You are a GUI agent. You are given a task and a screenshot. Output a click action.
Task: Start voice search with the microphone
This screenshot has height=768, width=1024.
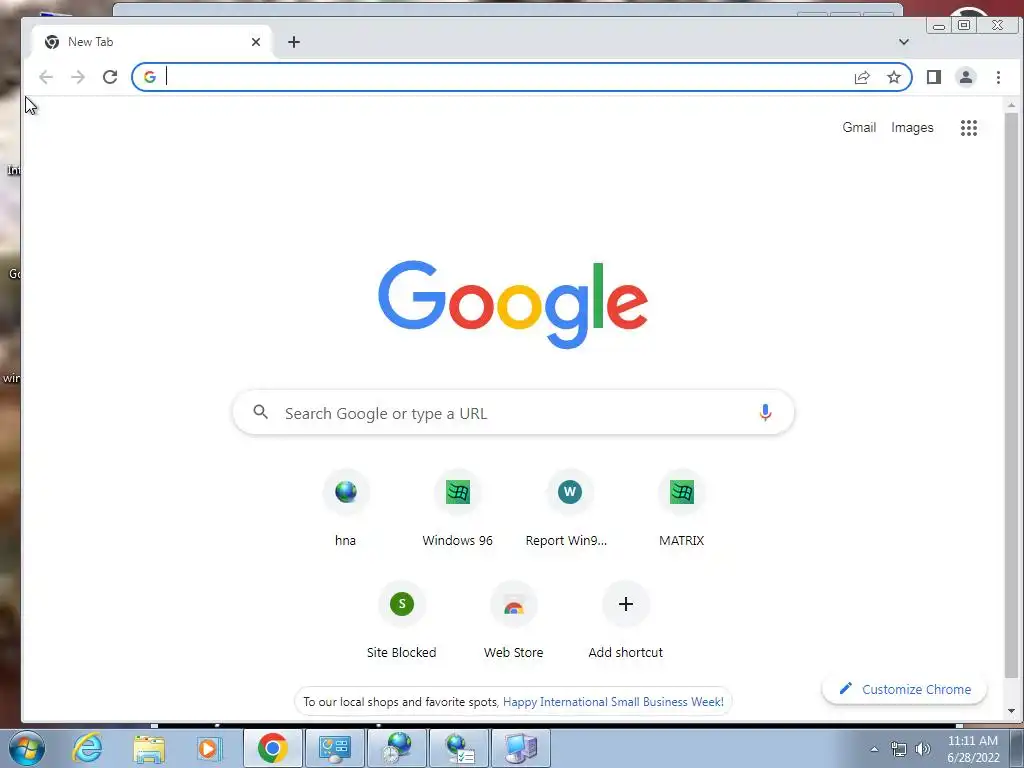(x=765, y=412)
